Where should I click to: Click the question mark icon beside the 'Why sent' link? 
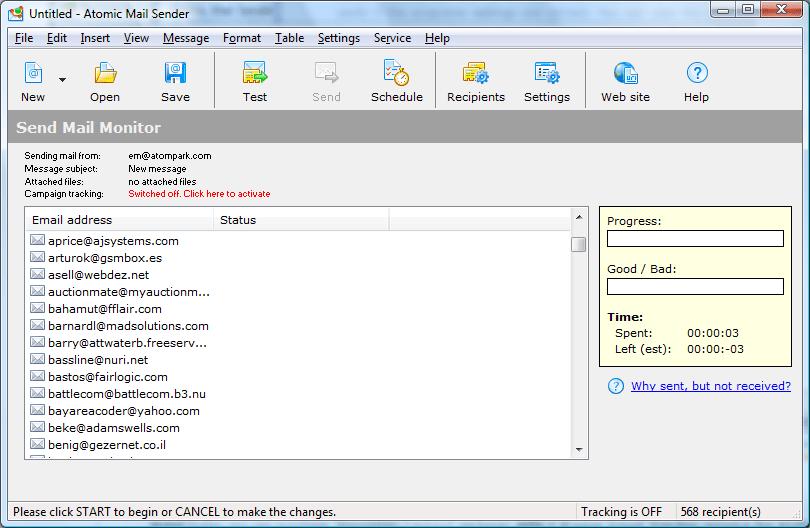pos(616,386)
